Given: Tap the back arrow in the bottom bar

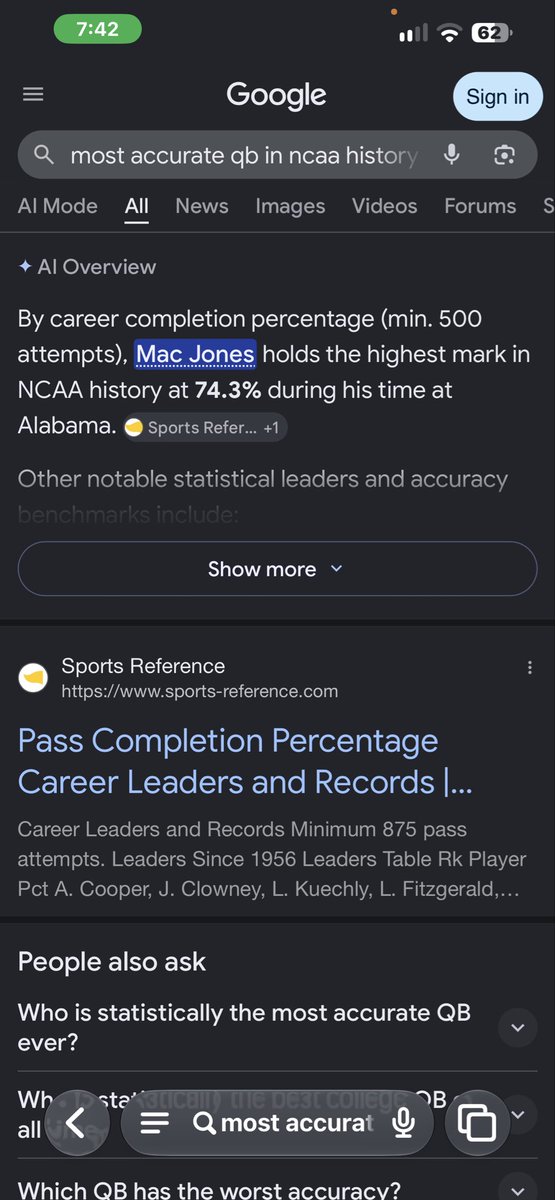Looking at the screenshot, I should [x=77, y=1123].
